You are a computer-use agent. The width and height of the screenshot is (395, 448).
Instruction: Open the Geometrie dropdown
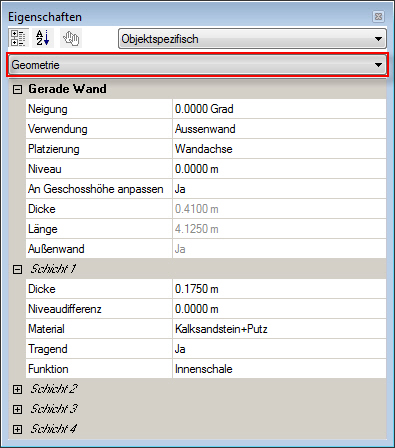point(197,65)
